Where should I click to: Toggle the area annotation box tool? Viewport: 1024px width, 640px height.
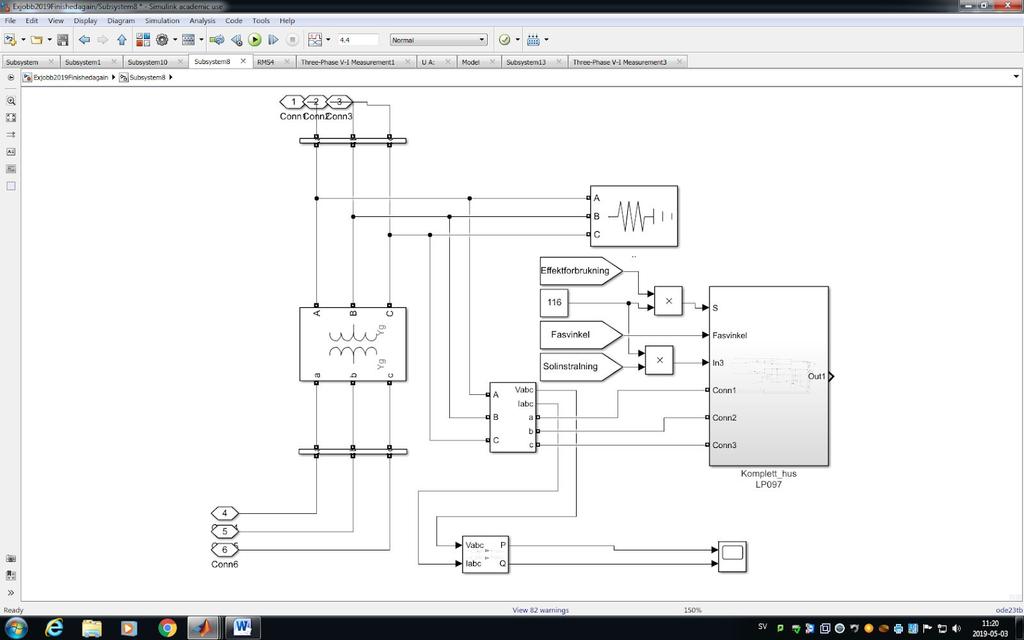pyautogui.click(x=10, y=186)
